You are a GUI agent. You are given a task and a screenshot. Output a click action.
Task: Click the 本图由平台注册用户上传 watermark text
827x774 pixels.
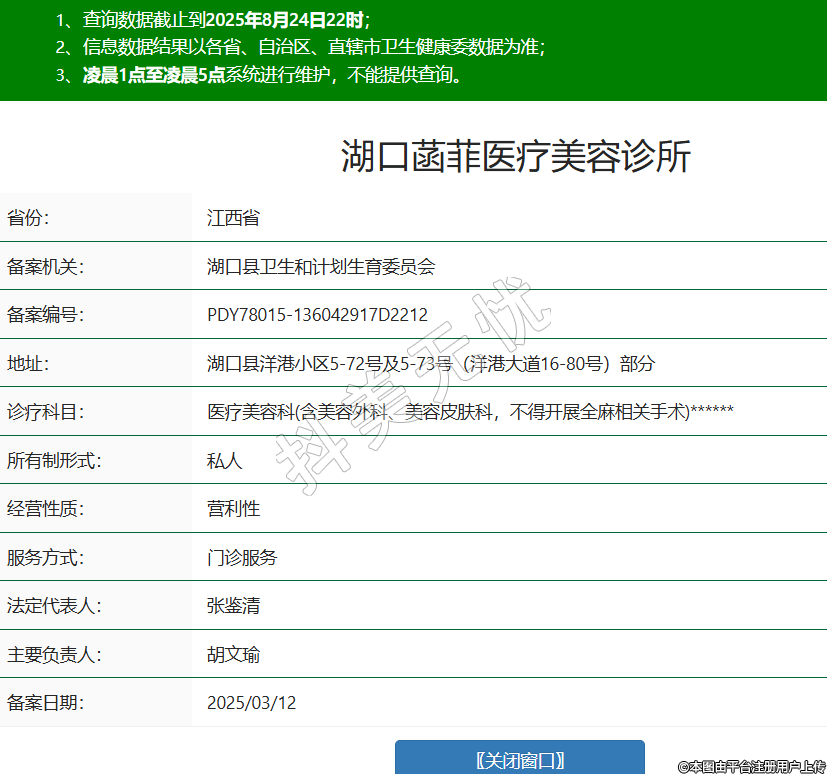750,766
